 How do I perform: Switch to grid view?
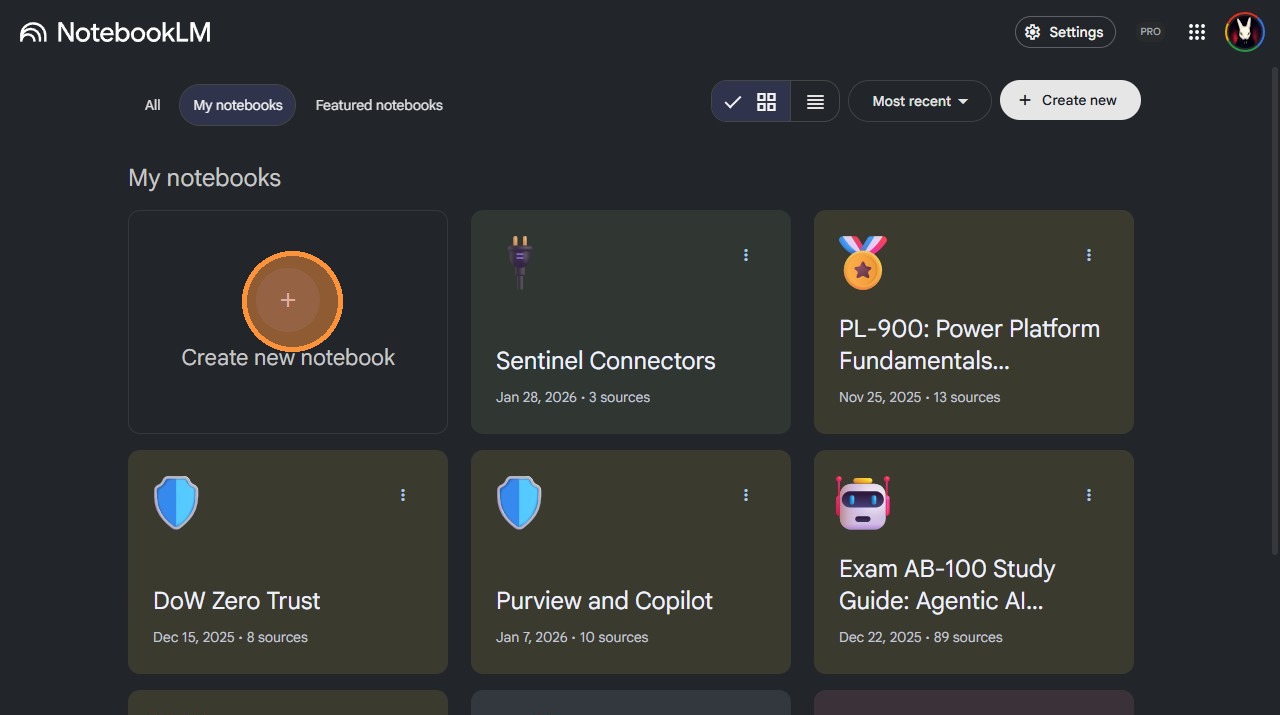(x=766, y=101)
